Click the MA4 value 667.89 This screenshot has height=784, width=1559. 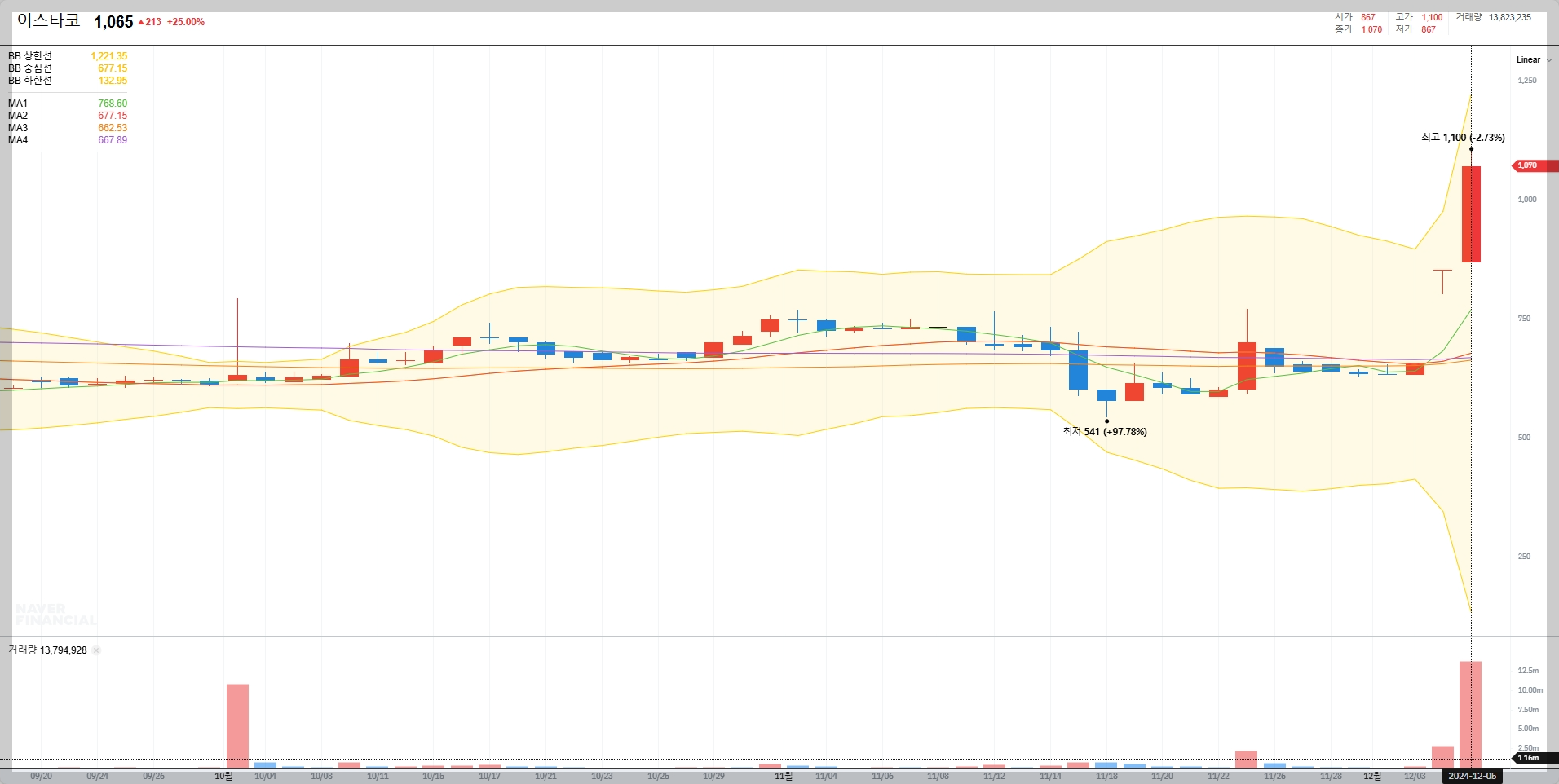113,140
